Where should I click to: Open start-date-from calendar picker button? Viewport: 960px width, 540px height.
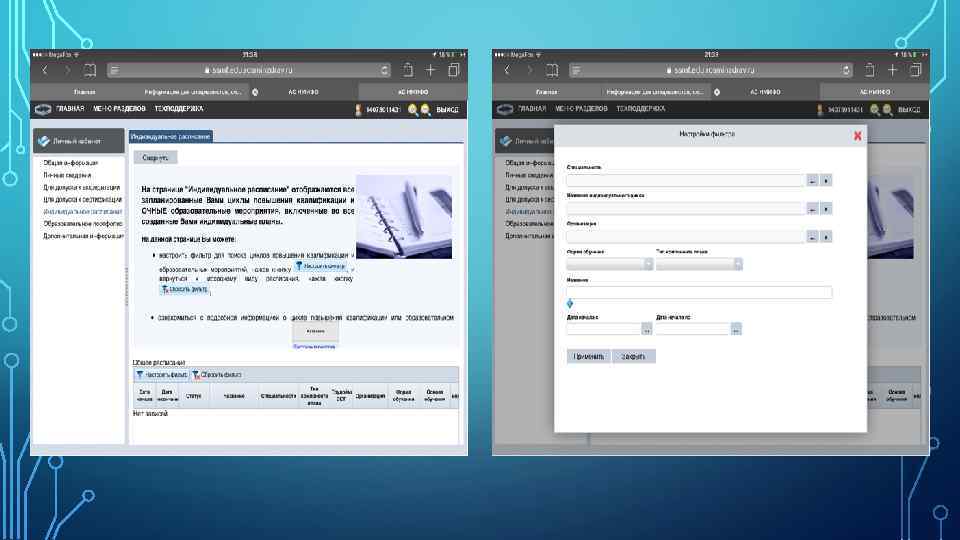coord(647,329)
